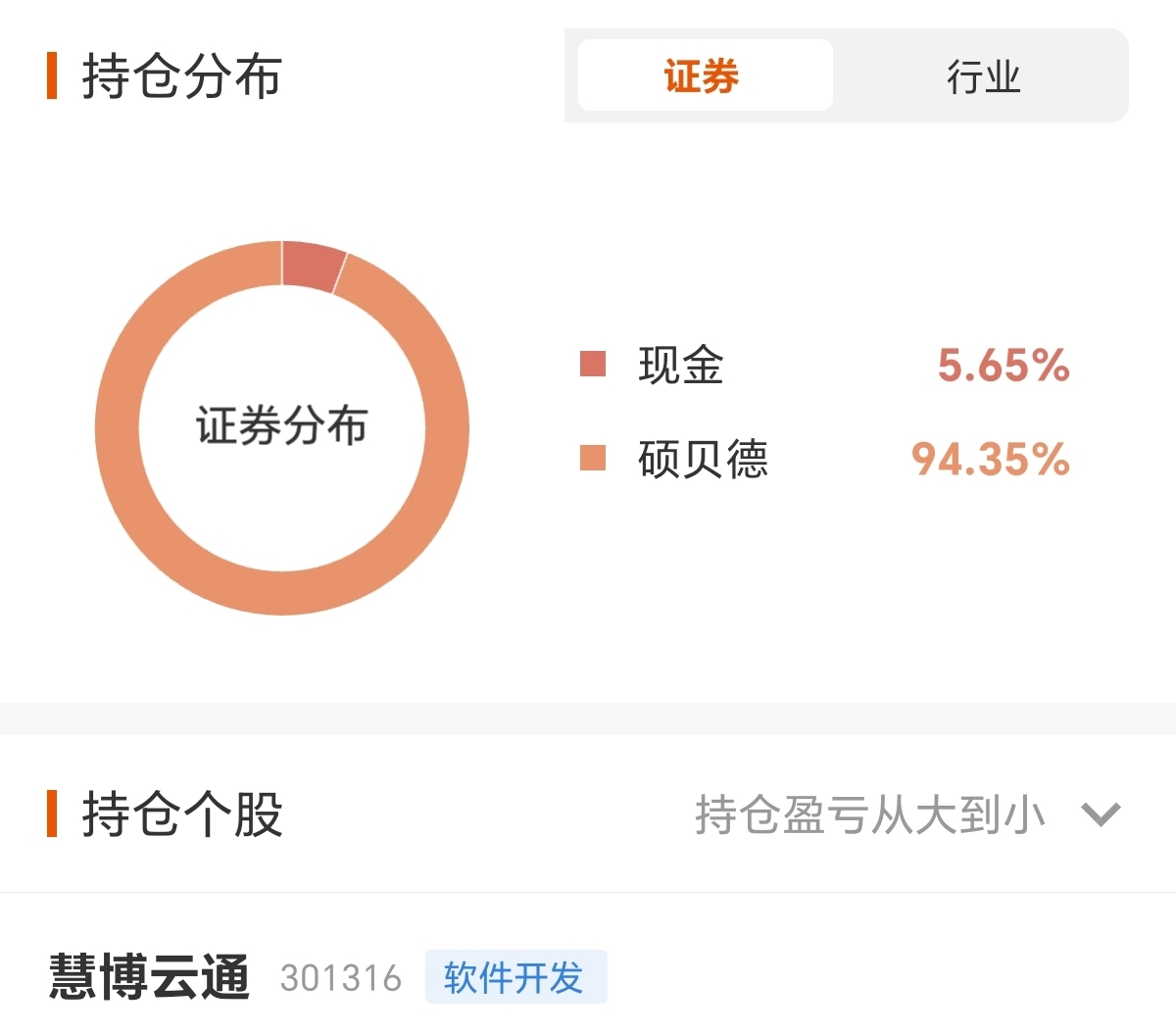Click the small cash slice of donut chart
Viewport: 1176px width, 1035px height.
pos(312,265)
